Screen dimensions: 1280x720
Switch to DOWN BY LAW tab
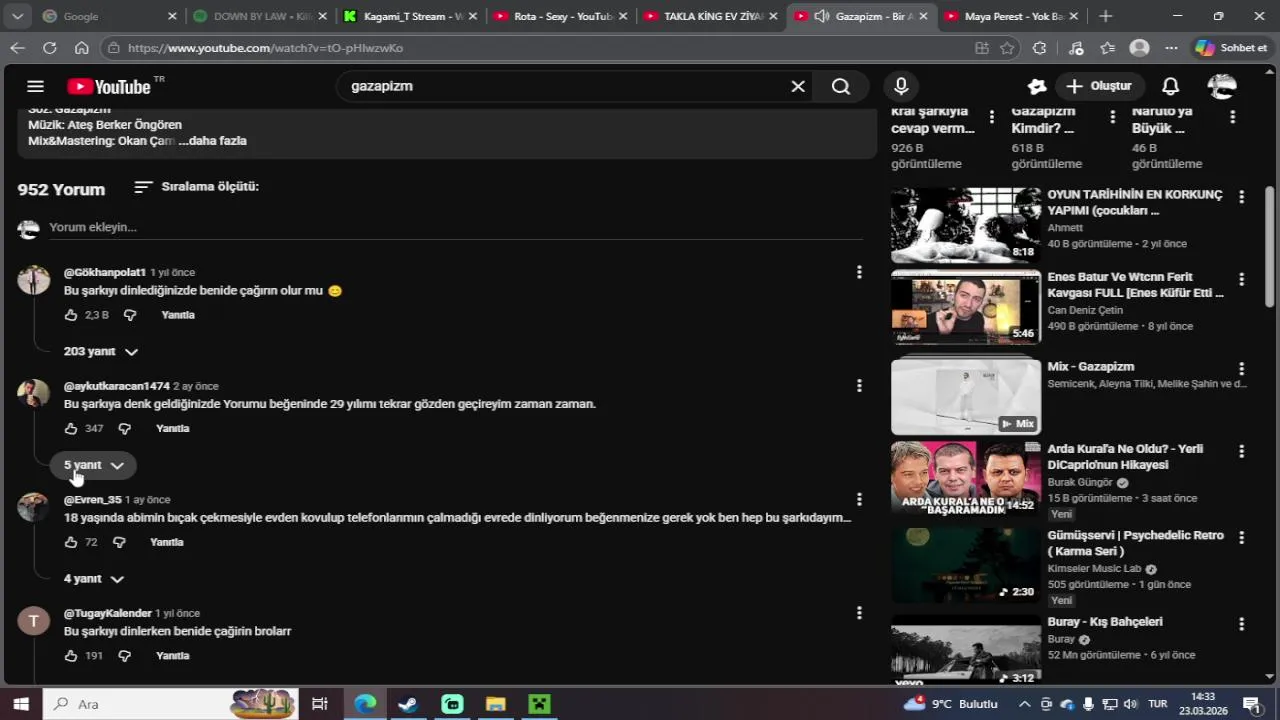click(260, 16)
